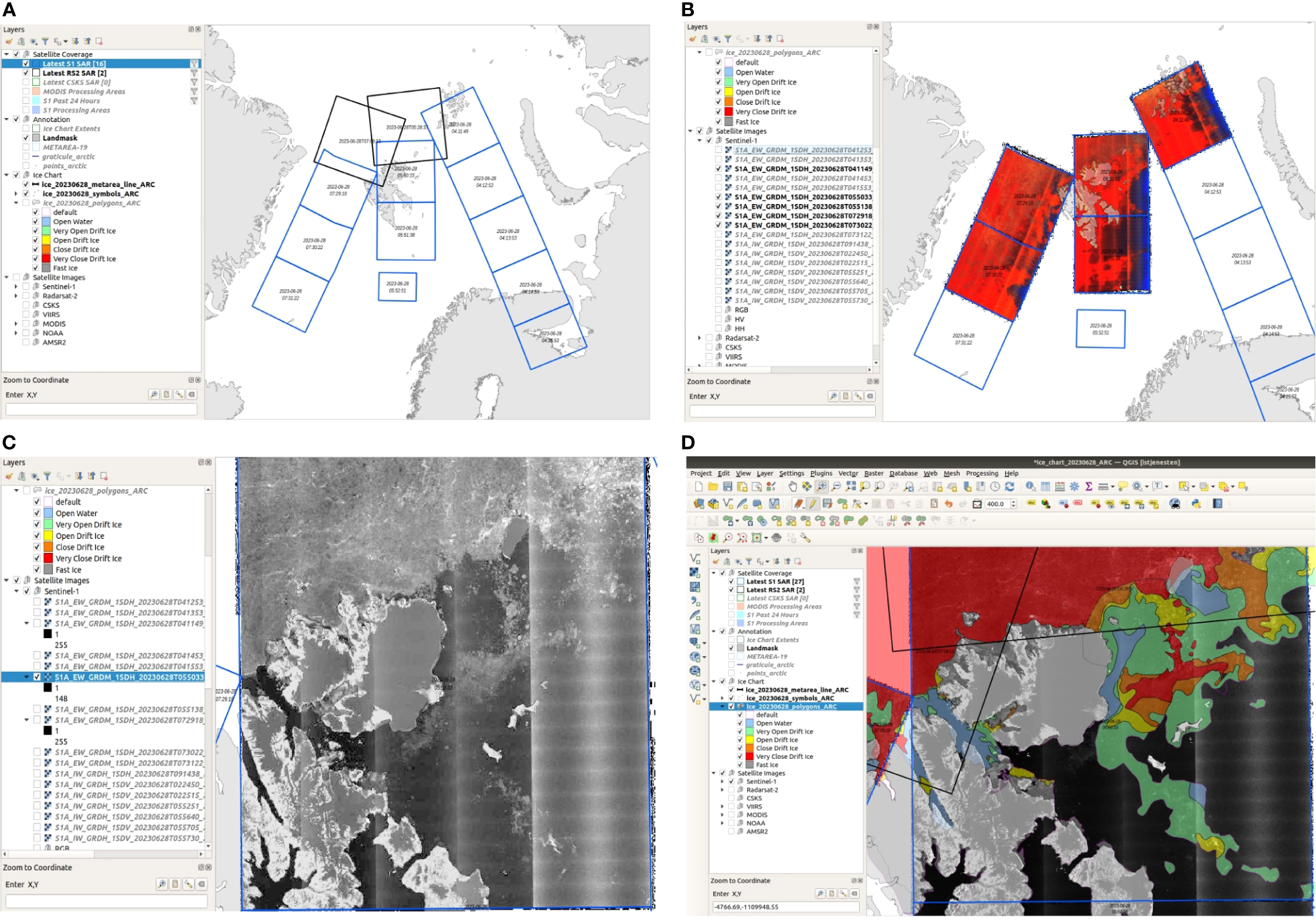The image size is (1316, 920).
Task: Toggle Latest CSKS SAR [0] checkbox in panel A
Action: (x=26, y=83)
